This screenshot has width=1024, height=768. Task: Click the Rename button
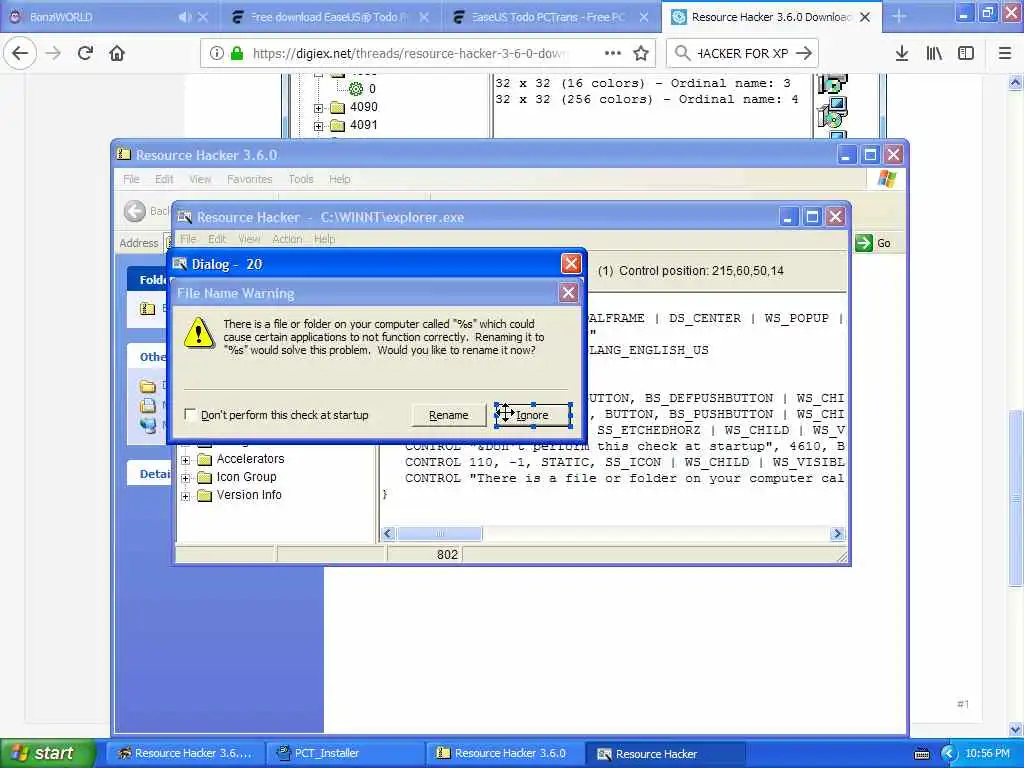(x=449, y=415)
